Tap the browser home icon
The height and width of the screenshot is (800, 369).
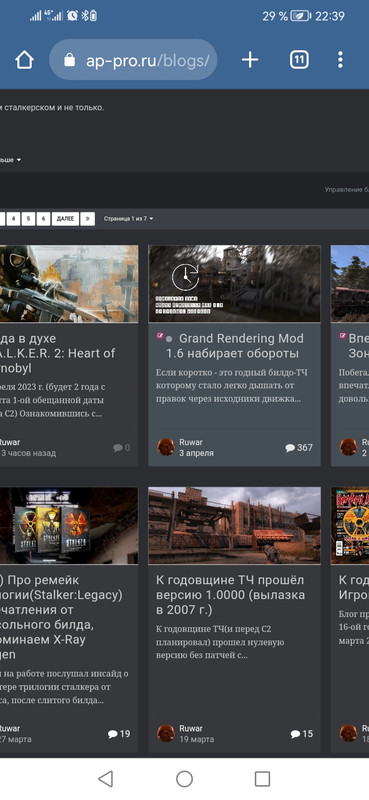(24, 60)
